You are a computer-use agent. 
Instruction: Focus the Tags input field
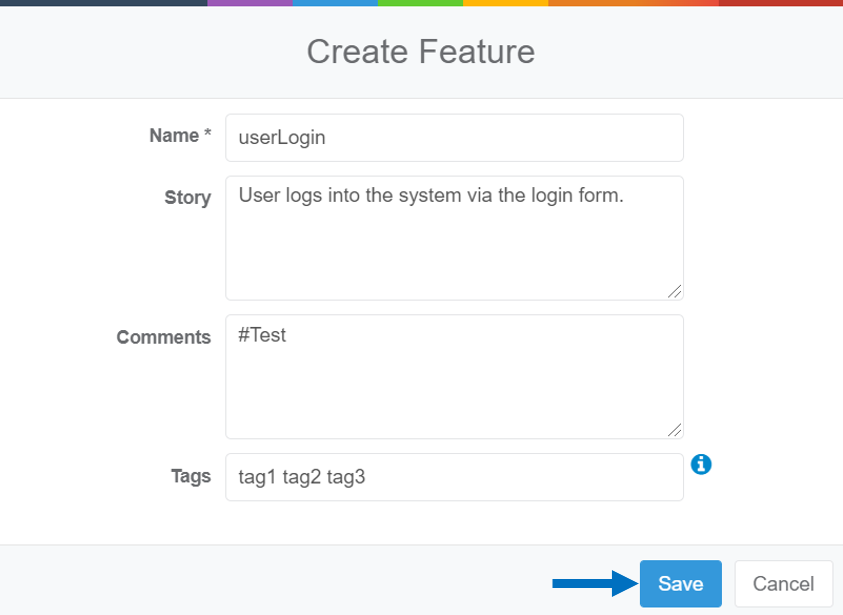pyautogui.click(x=454, y=477)
